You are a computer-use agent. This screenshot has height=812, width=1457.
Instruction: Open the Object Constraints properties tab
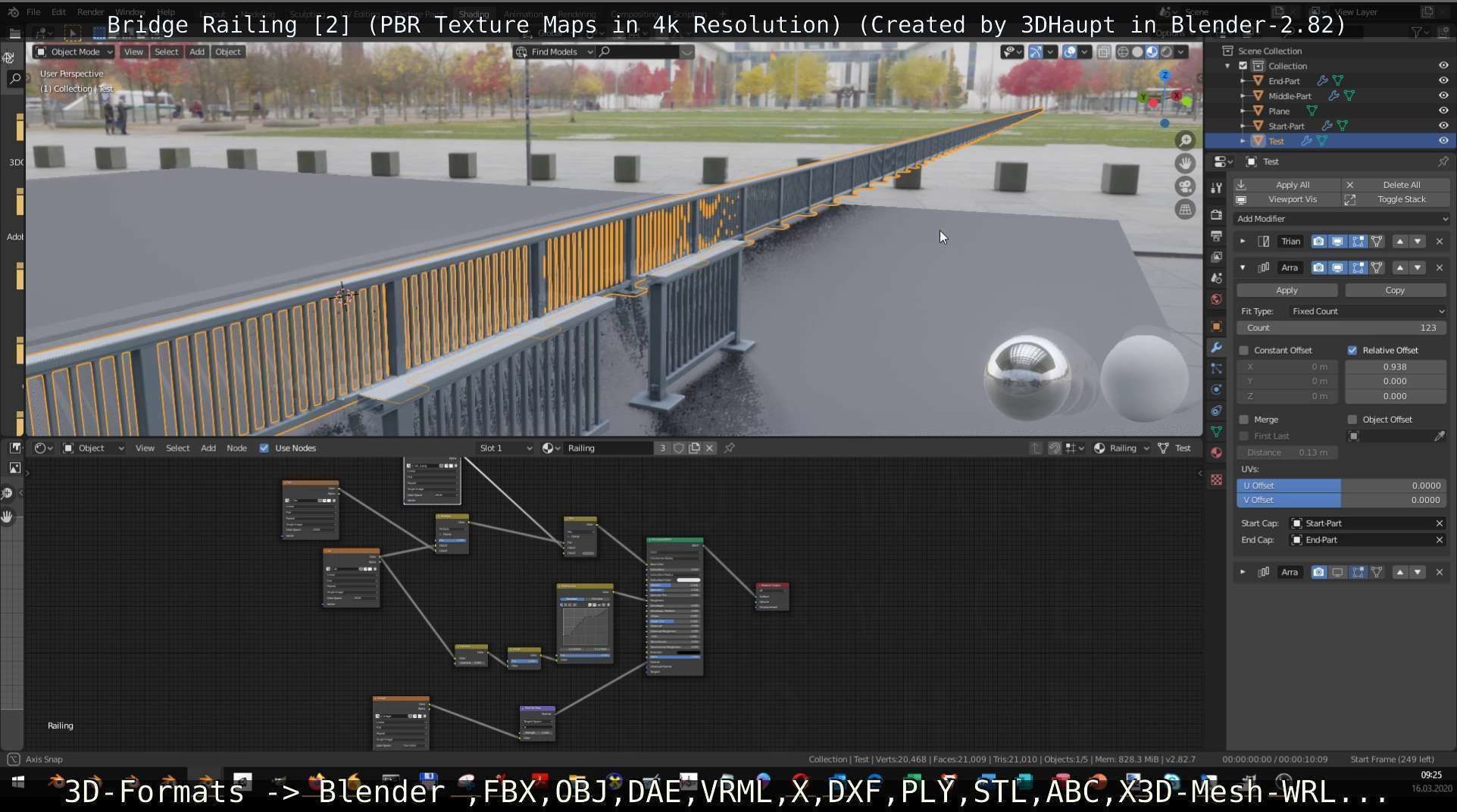click(x=1216, y=411)
